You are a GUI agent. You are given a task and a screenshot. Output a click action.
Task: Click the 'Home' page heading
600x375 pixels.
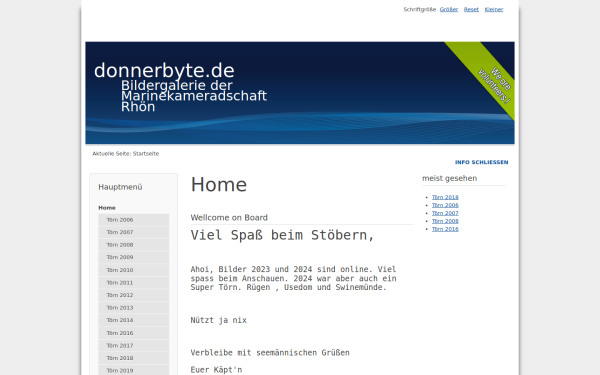(x=219, y=185)
